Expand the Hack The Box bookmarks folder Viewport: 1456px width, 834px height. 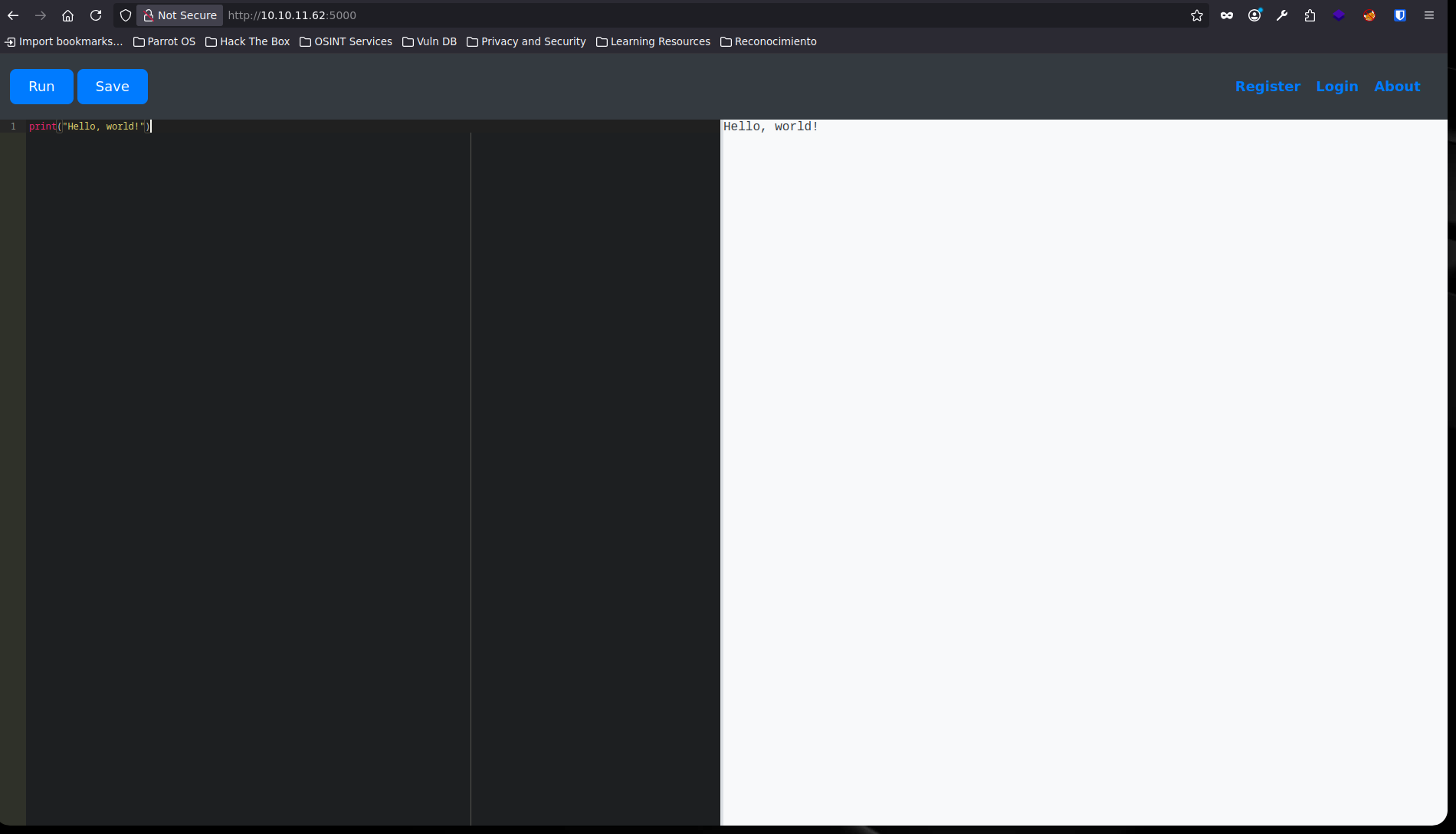coord(248,41)
